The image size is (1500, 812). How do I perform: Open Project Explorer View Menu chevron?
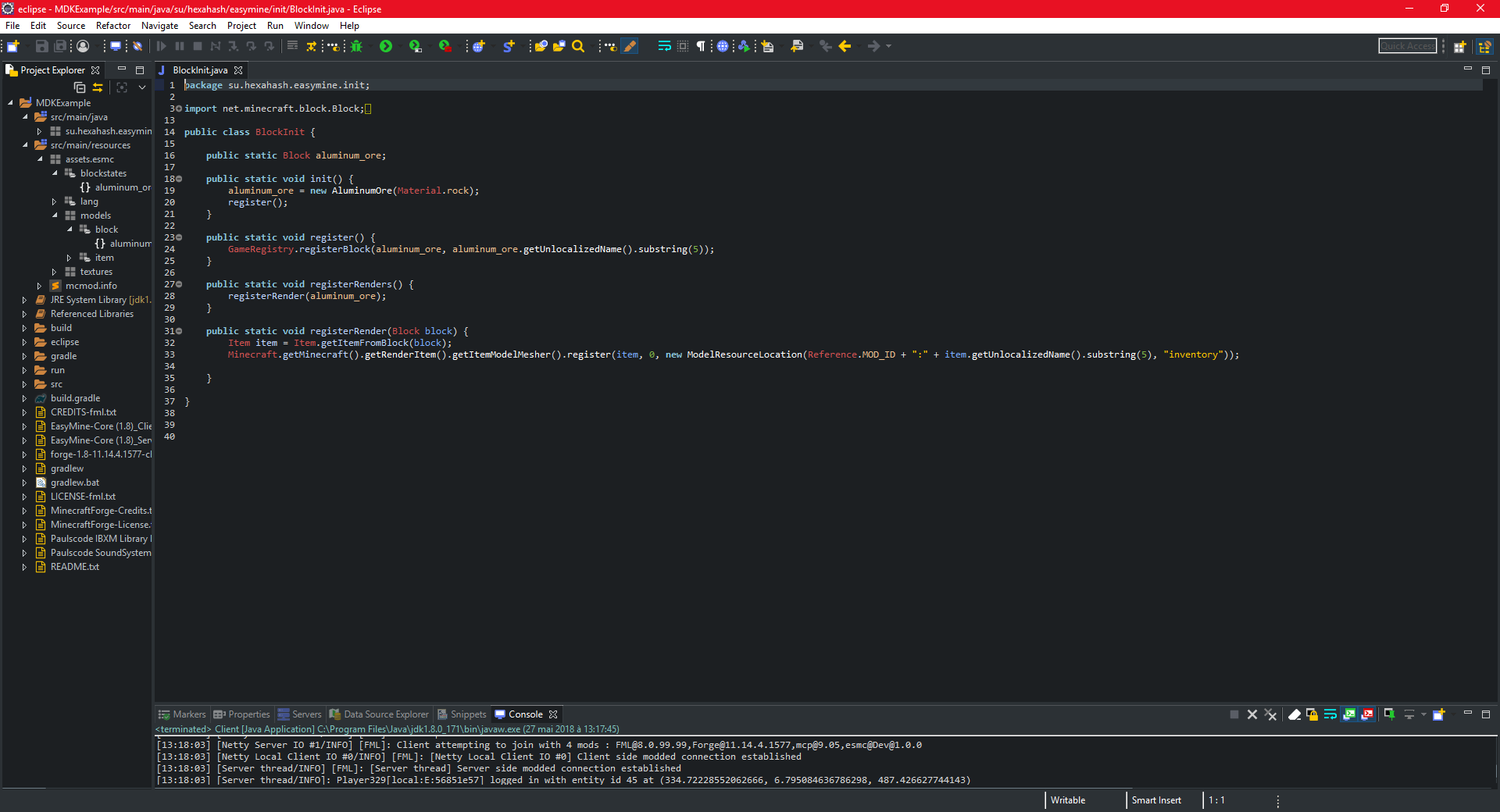pyautogui.click(x=142, y=87)
